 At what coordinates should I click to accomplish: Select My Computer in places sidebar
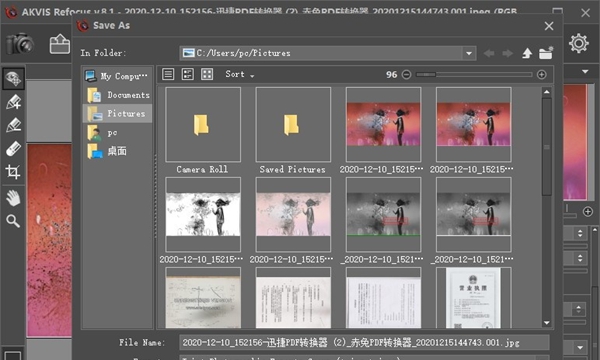coord(117,76)
